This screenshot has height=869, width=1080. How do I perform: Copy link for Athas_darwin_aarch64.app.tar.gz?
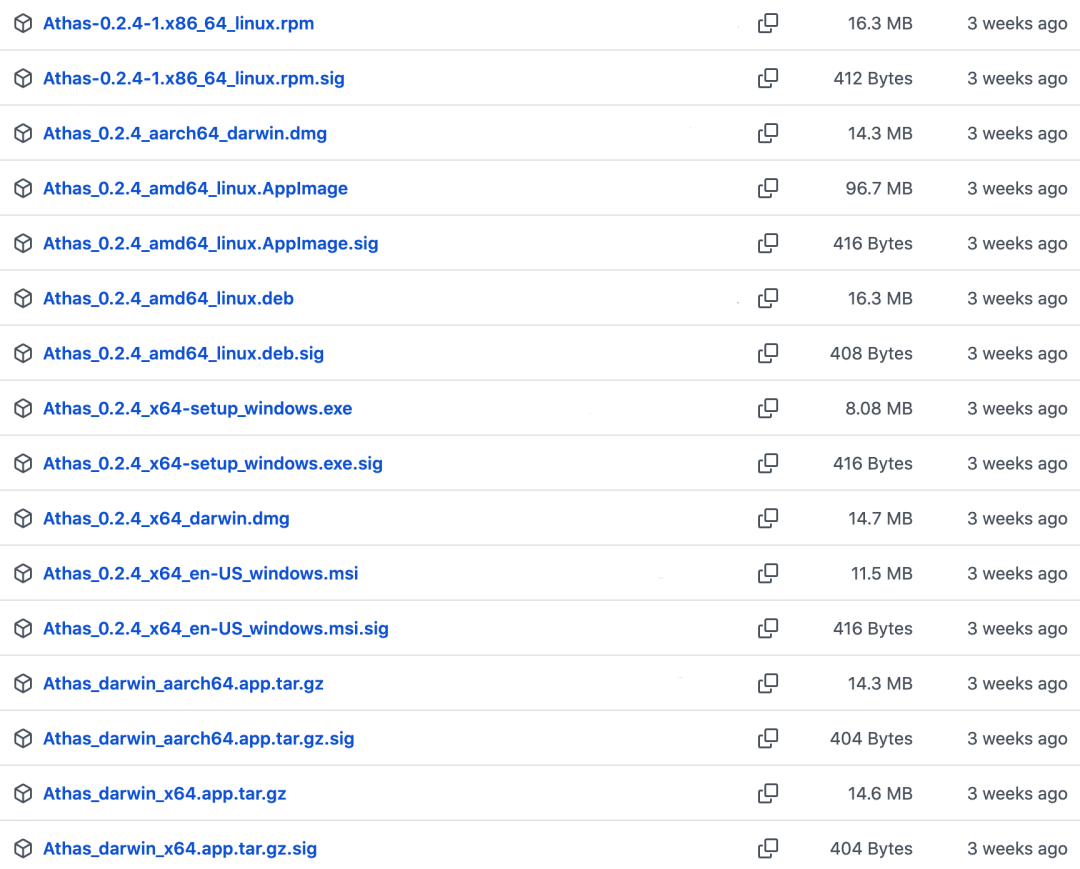(768, 684)
